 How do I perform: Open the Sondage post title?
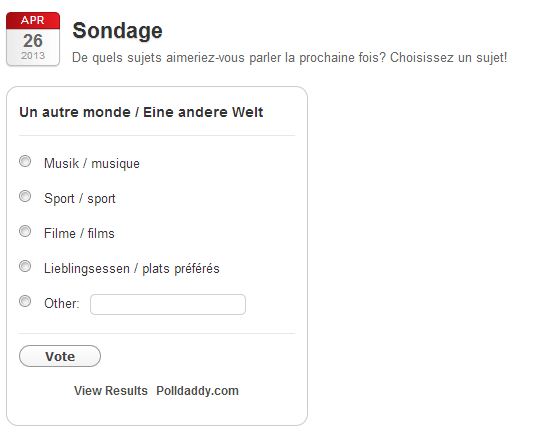[x=117, y=31]
